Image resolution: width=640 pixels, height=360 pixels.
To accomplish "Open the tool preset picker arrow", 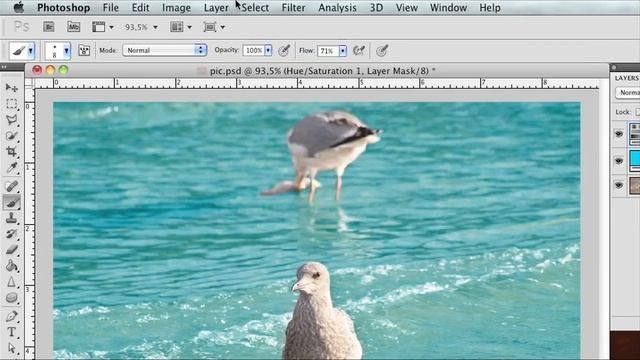I will tap(31, 51).
